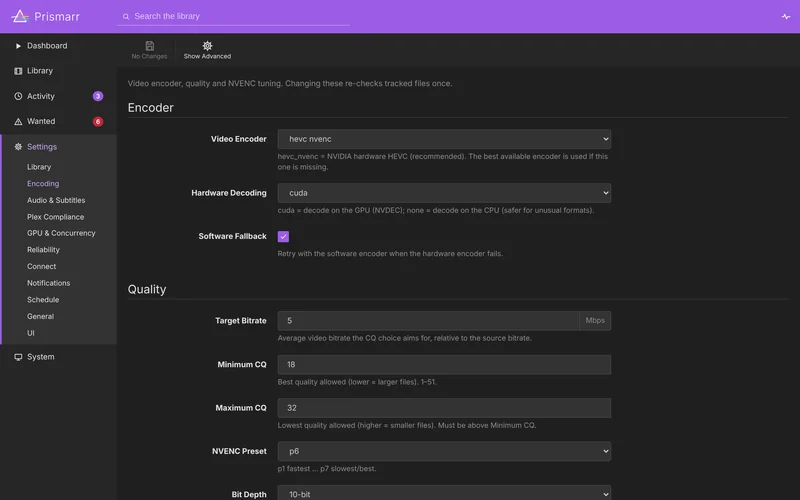Viewport: 800px width, 500px height.
Task: Open the Dashboard menu item
Action: tap(47, 46)
